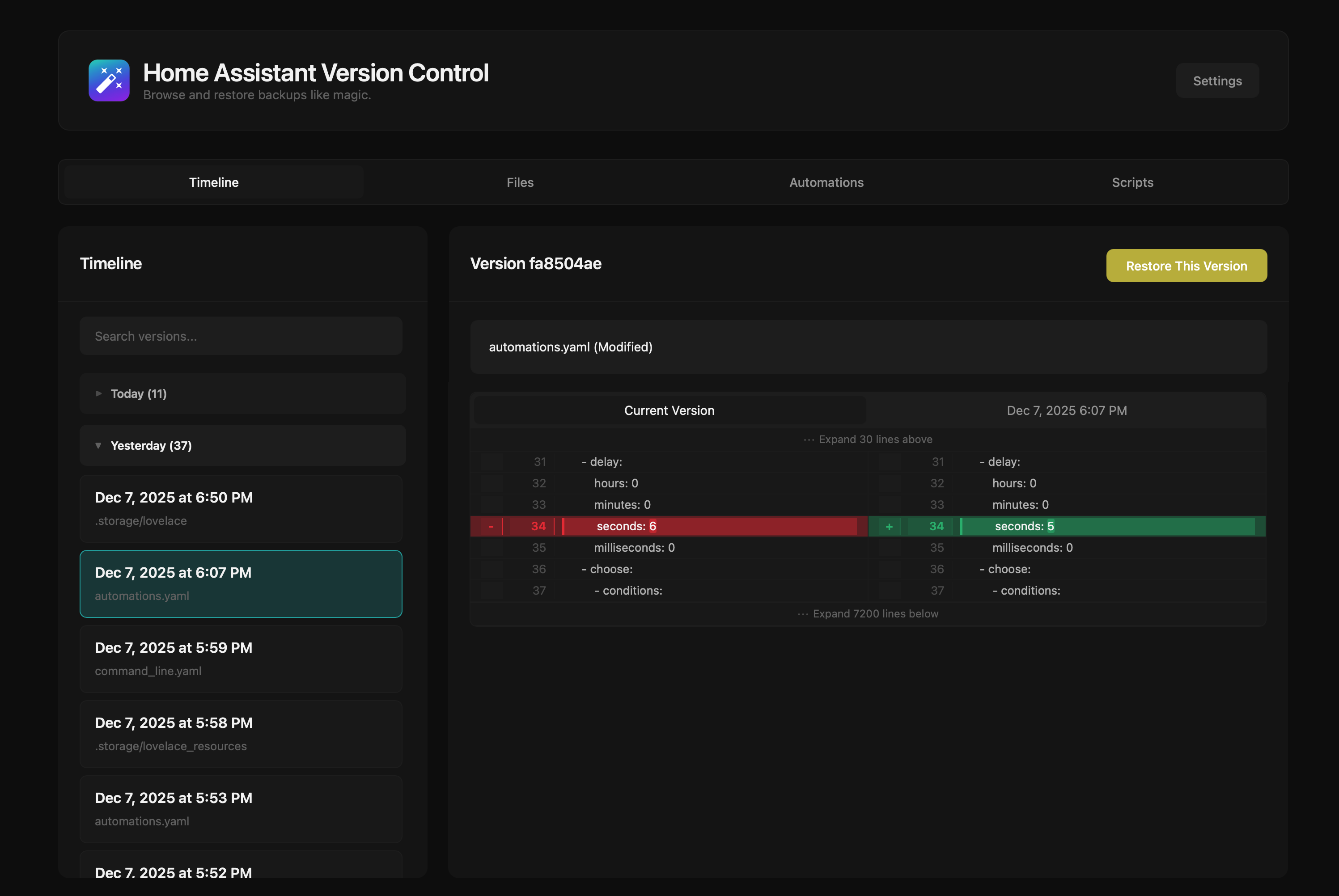
Task: Click the magic wand app logo
Action: pyautogui.click(x=109, y=80)
